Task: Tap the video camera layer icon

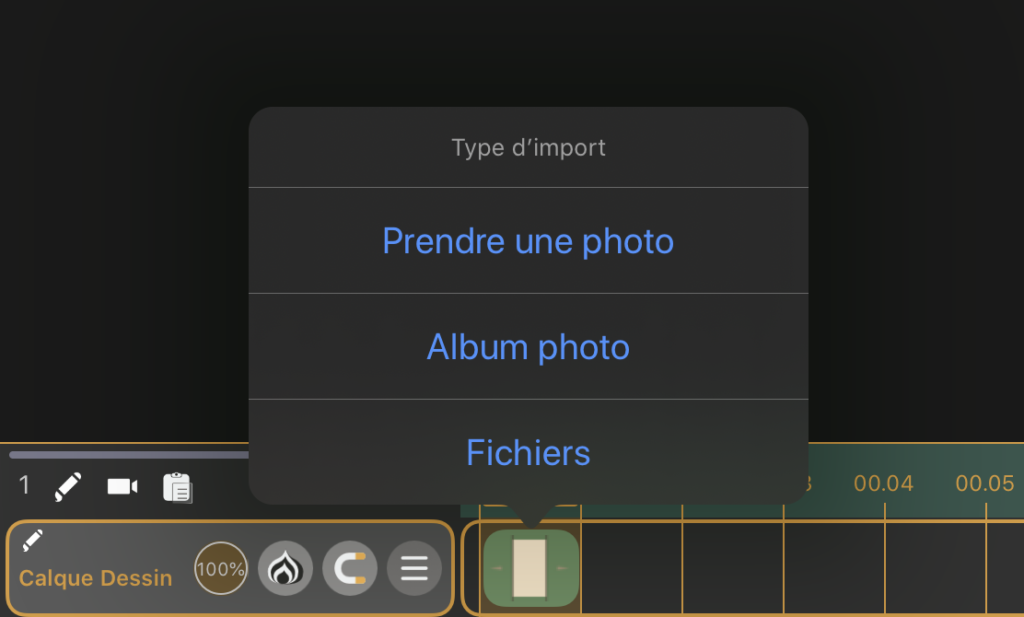Action: coord(122,486)
